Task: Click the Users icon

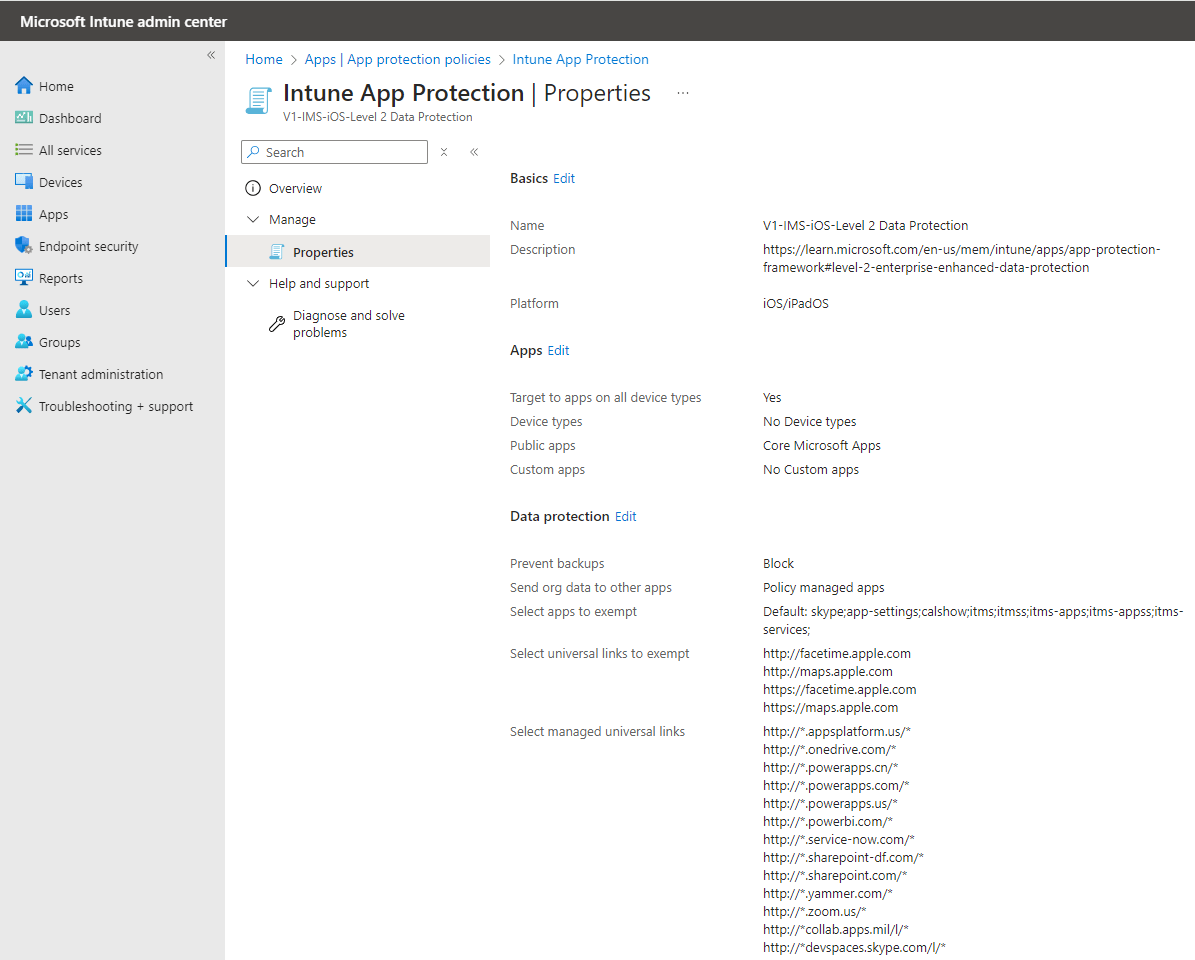Action: (x=24, y=310)
